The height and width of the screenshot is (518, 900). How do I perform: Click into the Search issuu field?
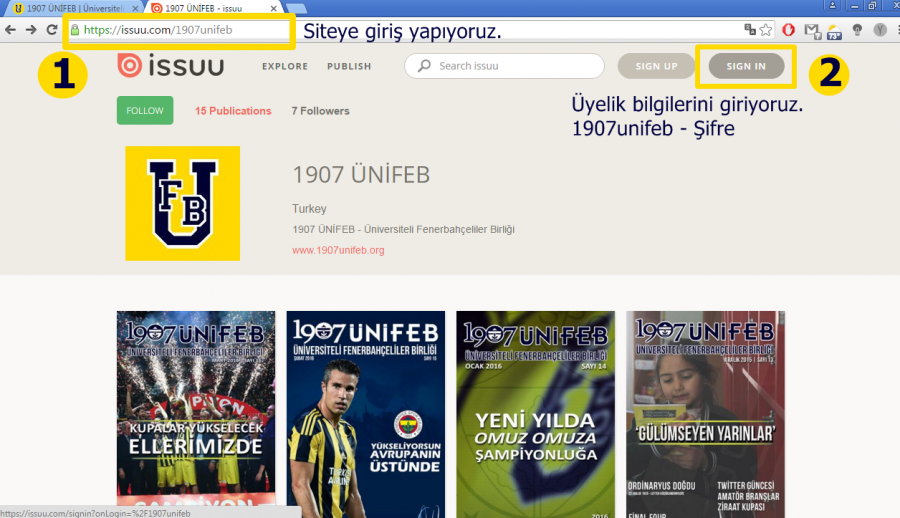(x=515, y=67)
